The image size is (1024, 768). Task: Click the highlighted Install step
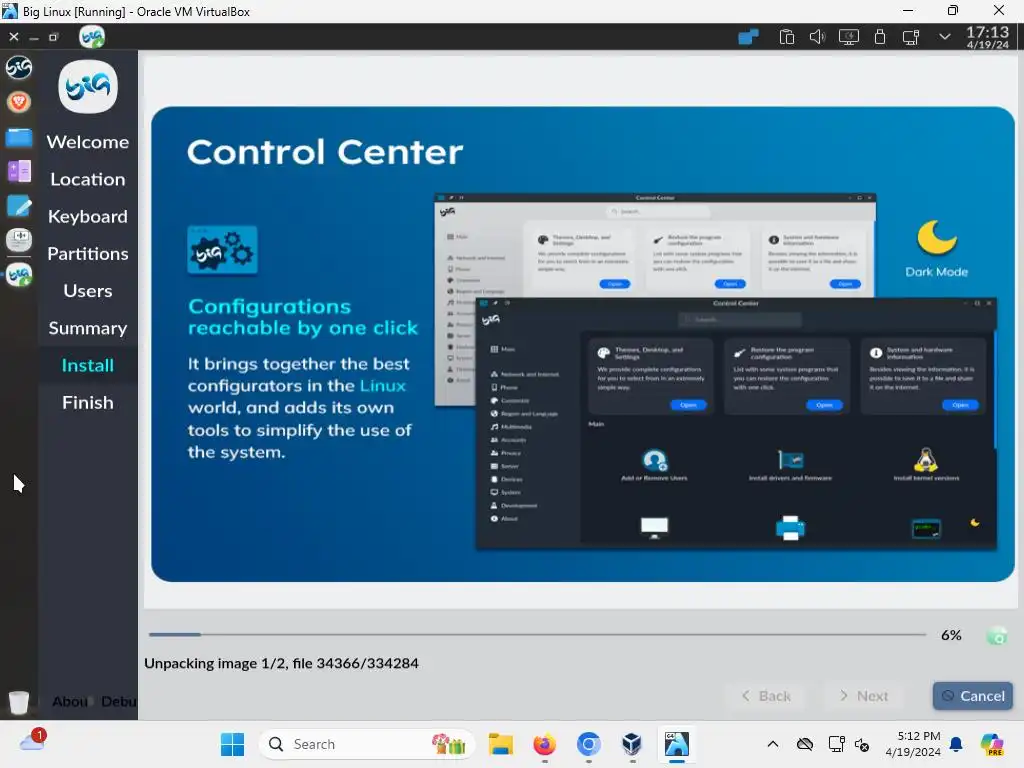[88, 365]
